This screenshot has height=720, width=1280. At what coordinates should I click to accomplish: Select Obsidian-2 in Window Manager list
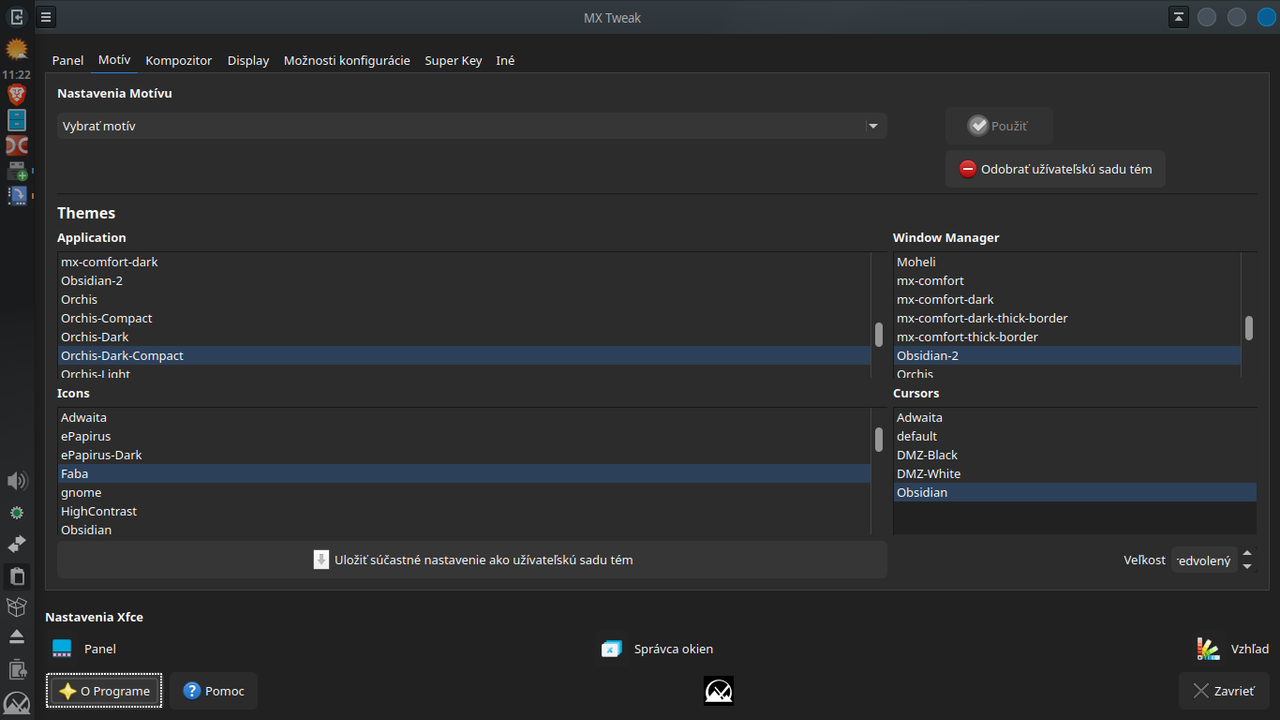(1067, 356)
